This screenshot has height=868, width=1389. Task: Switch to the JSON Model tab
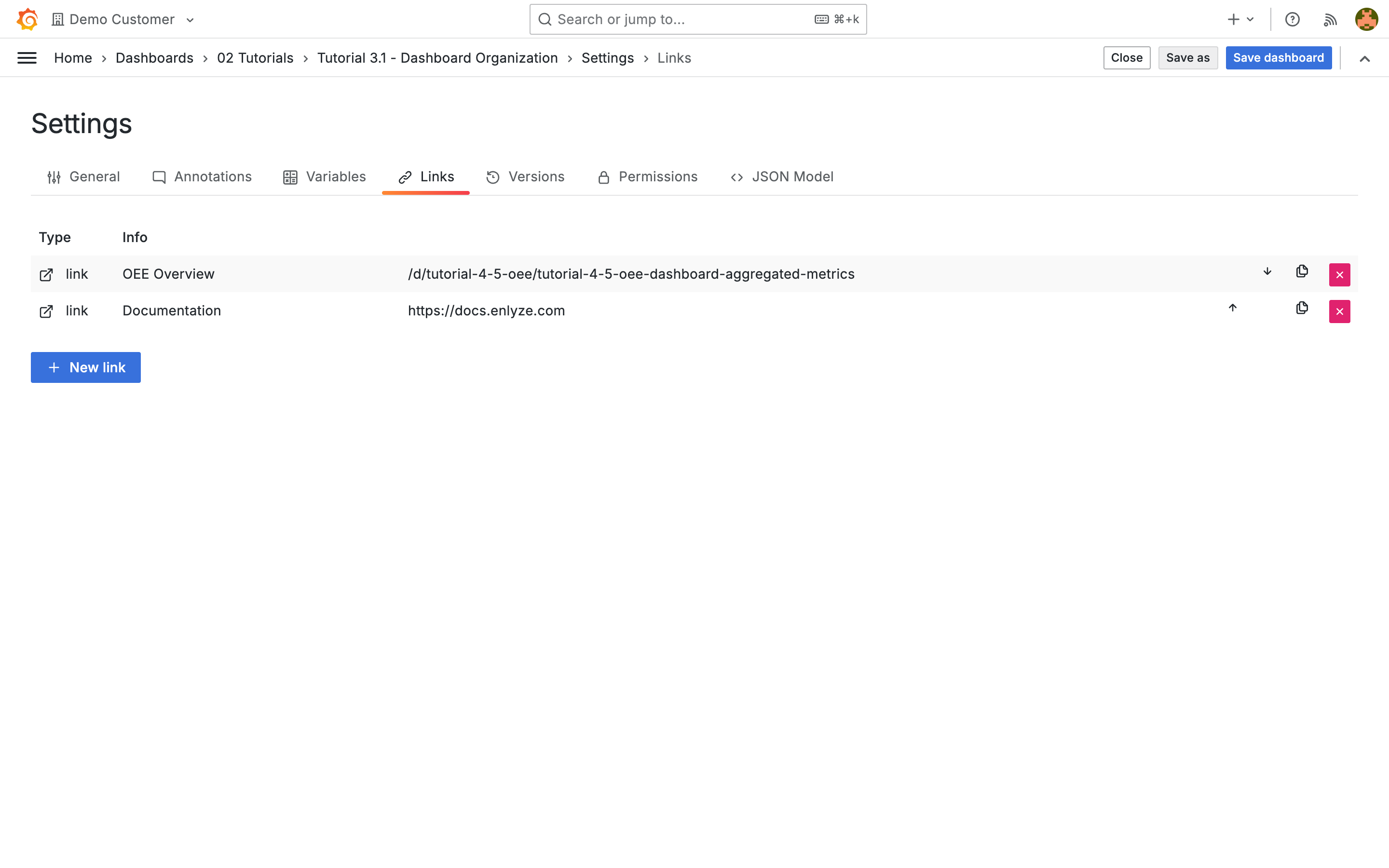pyautogui.click(x=782, y=177)
